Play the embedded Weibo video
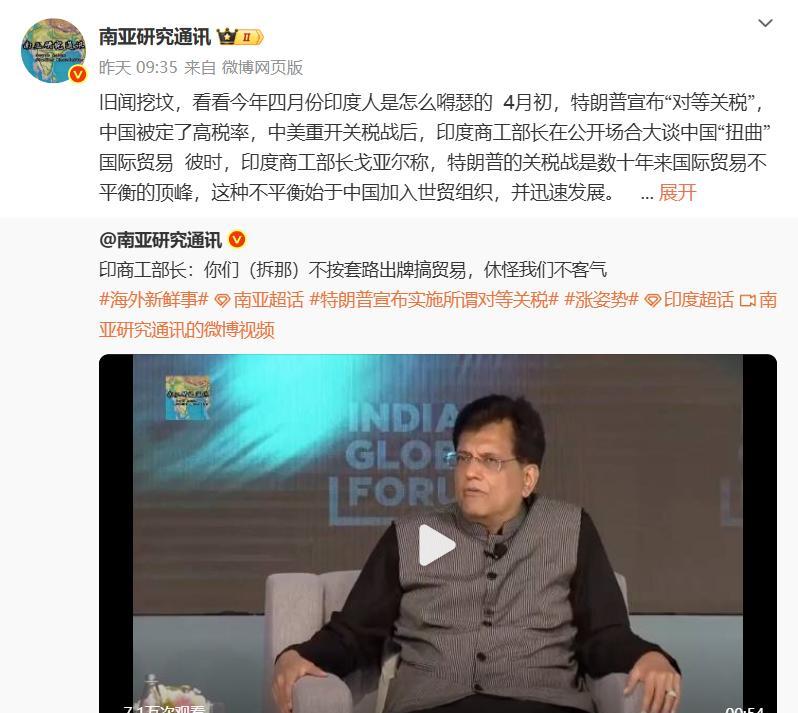This screenshot has width=798, height=713. (x=437, y=545)
